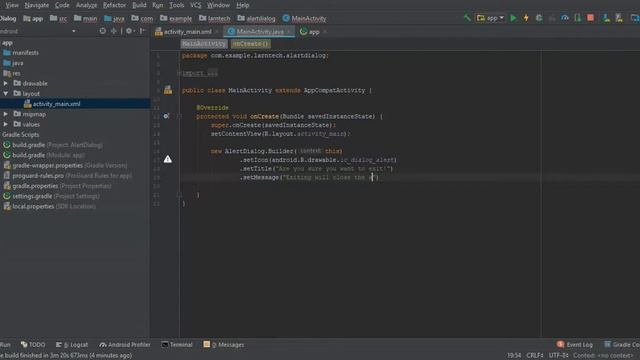This screenshot has width=640, height=360.
Task: Click the Make Project hammer icon
Action: (x=467, y=18)
